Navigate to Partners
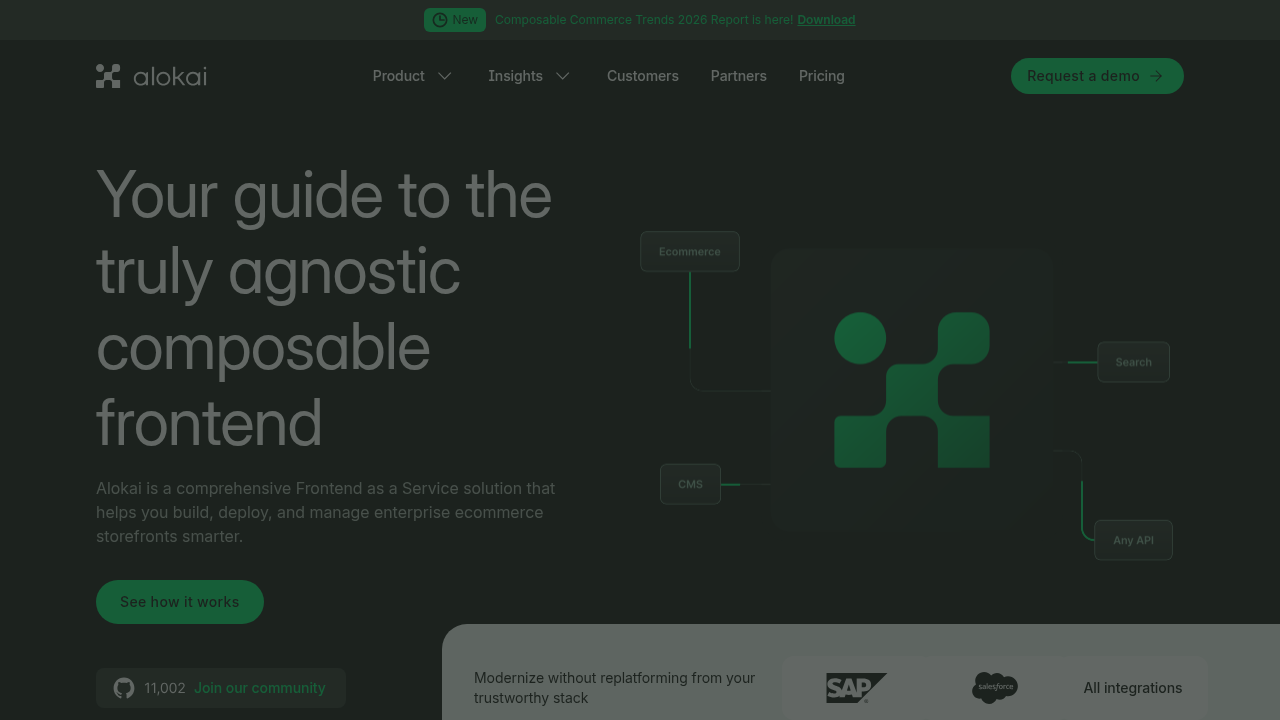Screen dimensions: 1280x720 click(x=738, y=76)
